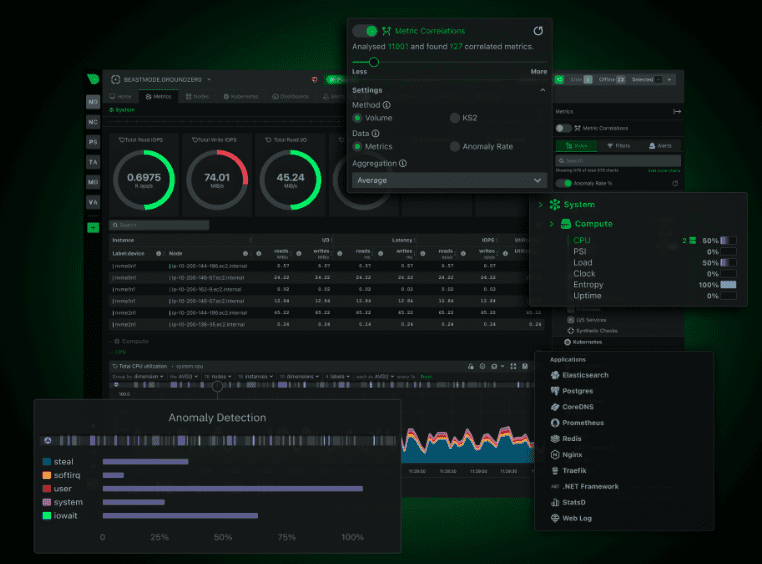Viewport: 762px width, 564px height.
Task: Select the NC space in the sidebar
Action: tap(93, 122)
